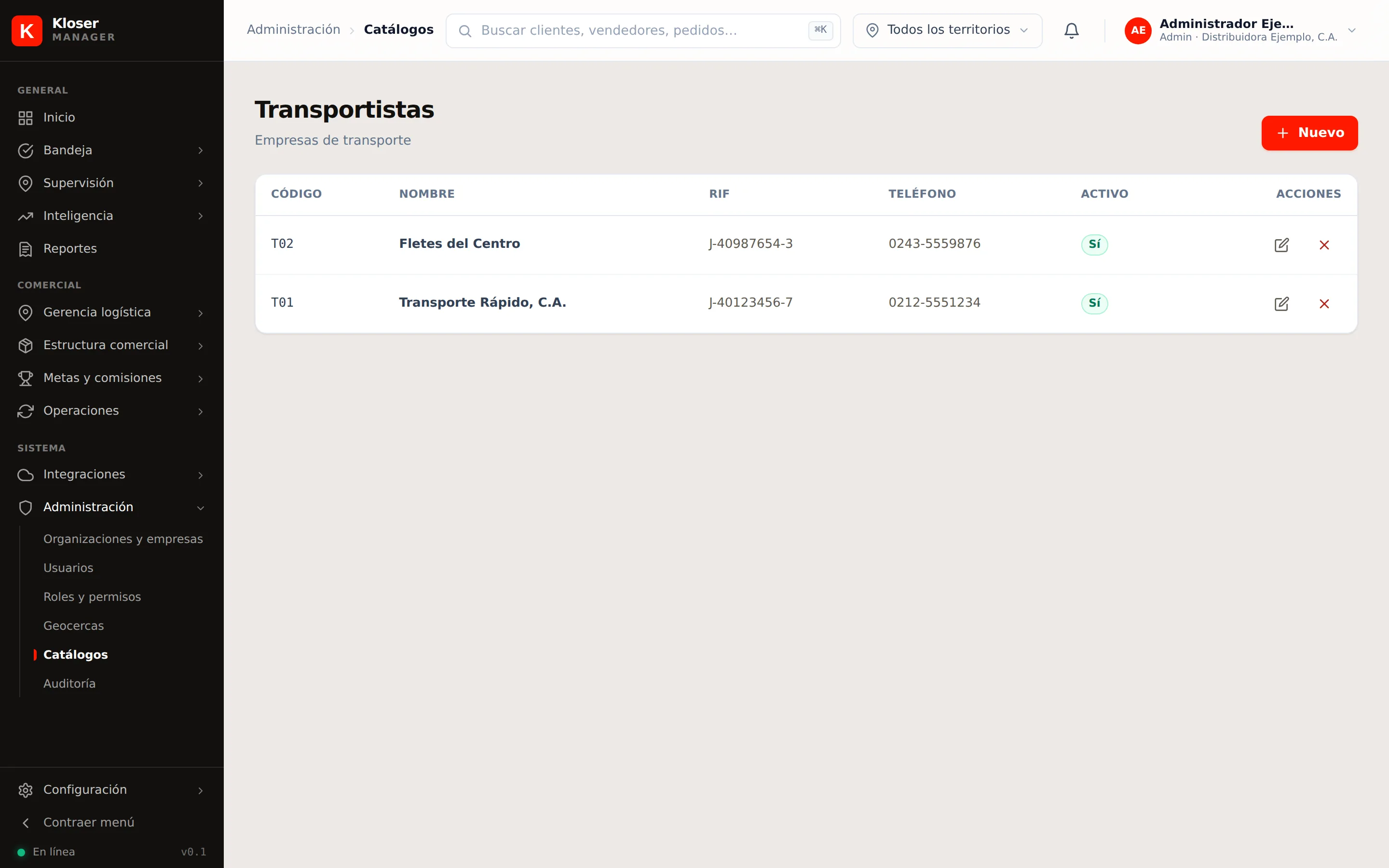The width and height of the screenshot is (1389, 868).
Task: Open notifications bell icon
Action: point(1071,30)
